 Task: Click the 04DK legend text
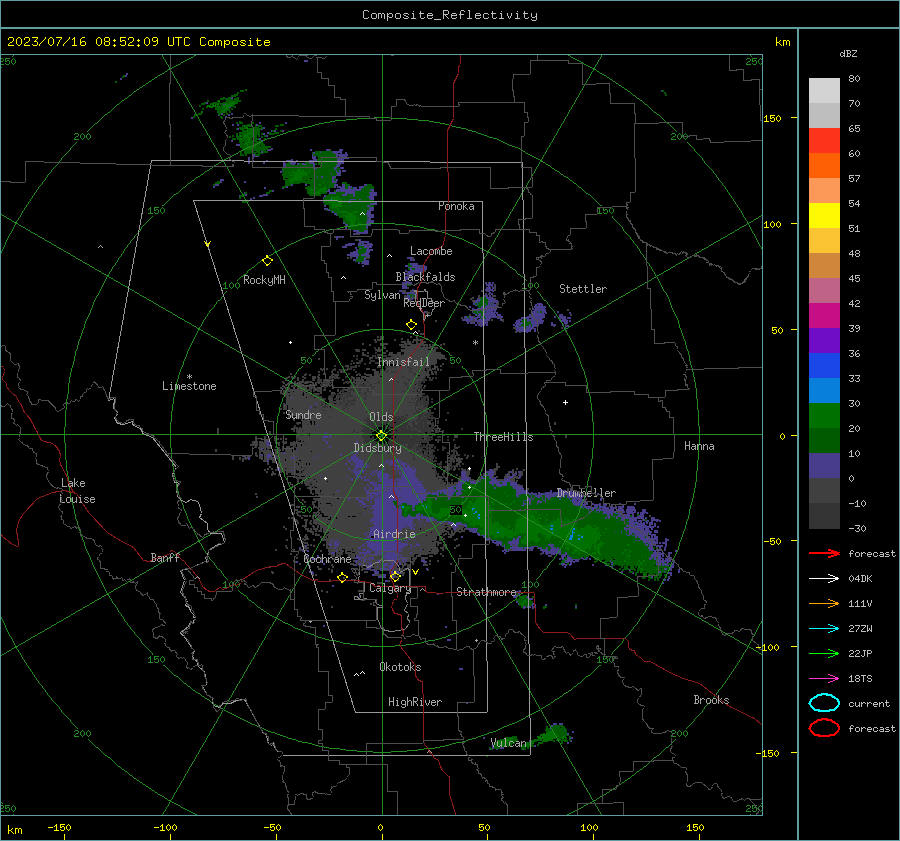[x=860, y=579]
